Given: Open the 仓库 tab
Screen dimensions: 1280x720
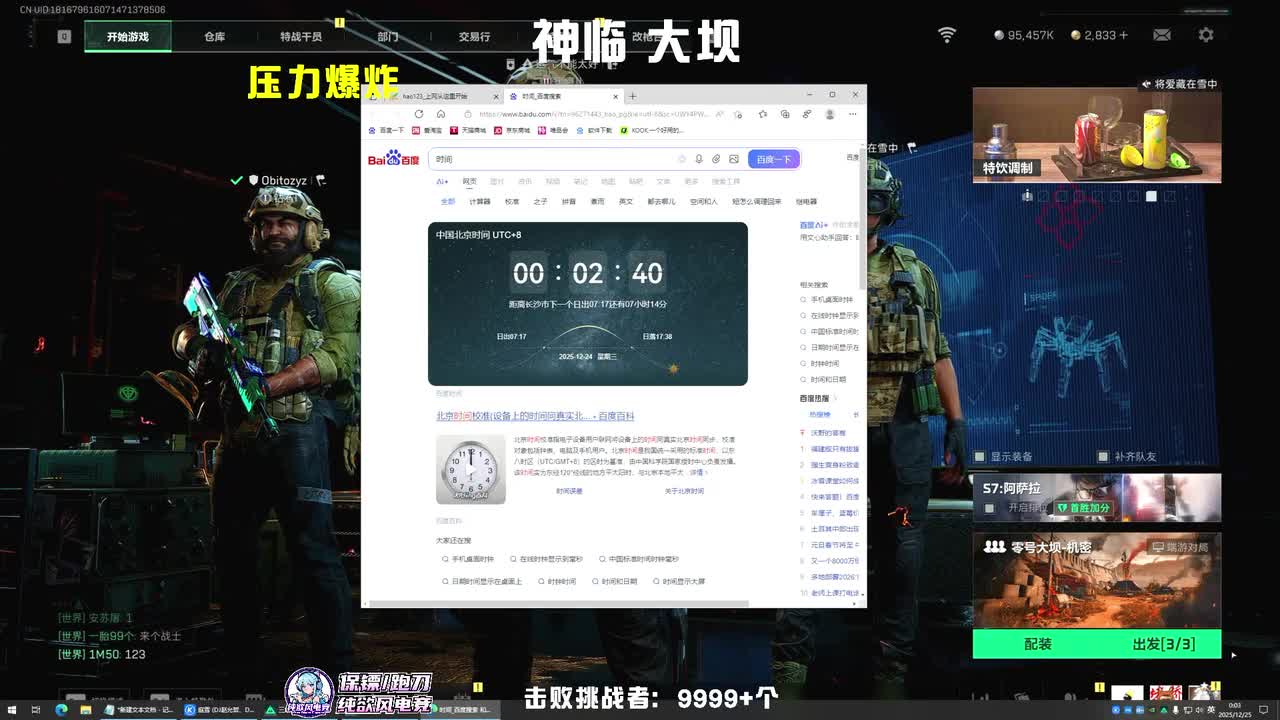Looking at the screenshot, I should tap(214, 36).
